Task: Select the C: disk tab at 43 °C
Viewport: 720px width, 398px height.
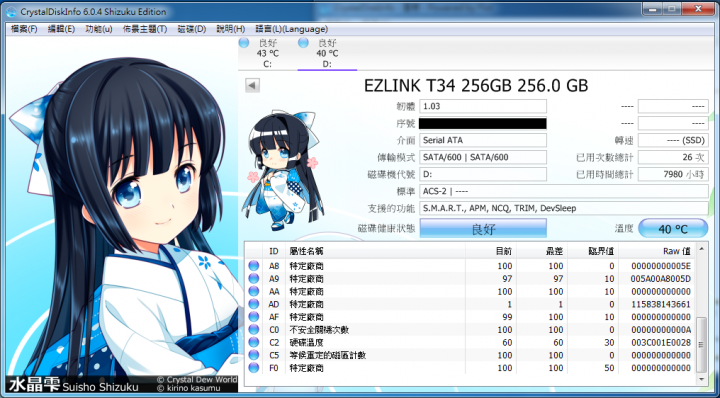Action: pyautogui.click(x=268, y=54)
